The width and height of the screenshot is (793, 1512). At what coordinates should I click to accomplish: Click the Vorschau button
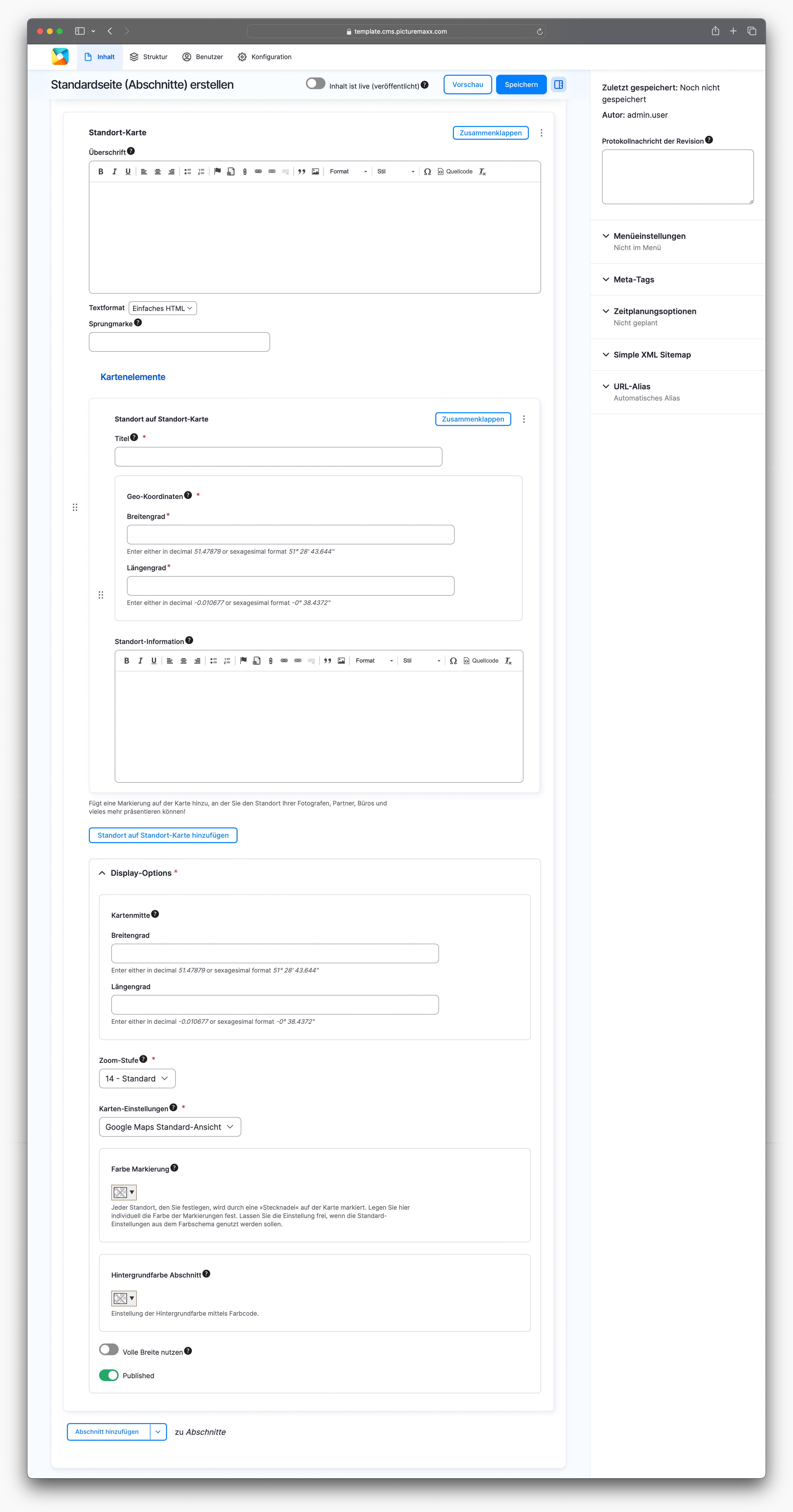[x=467, y=85]
